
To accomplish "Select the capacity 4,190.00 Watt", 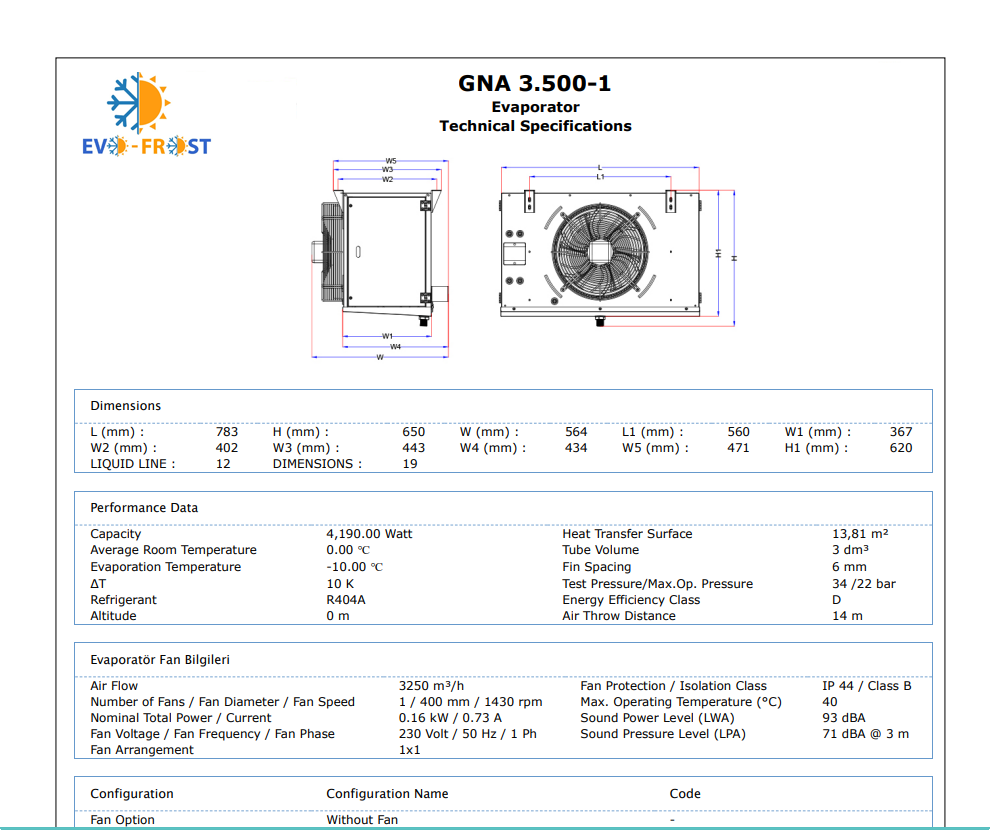I will coord(369,534).
